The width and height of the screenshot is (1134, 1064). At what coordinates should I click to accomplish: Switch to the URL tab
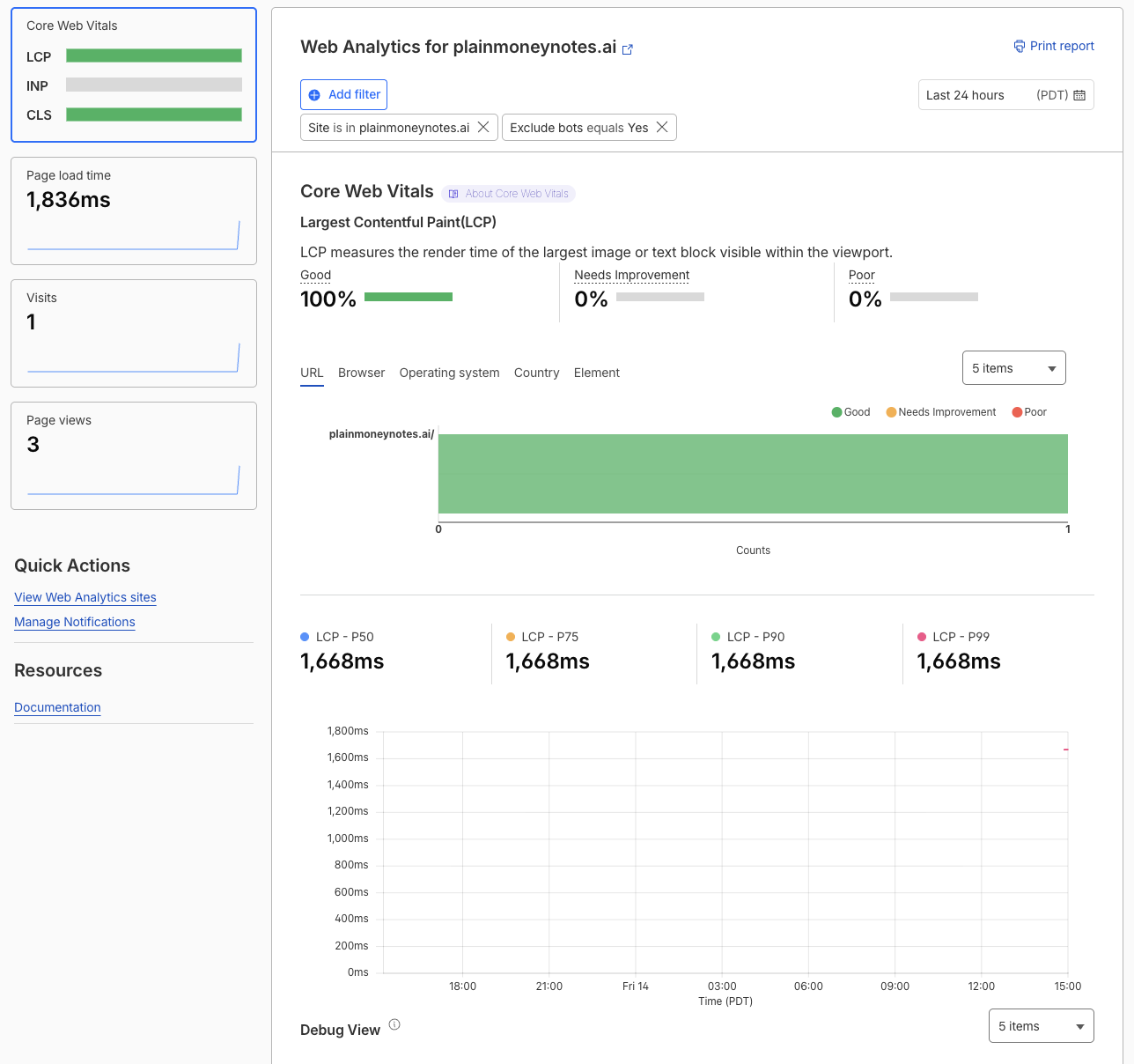coord(312,373)
